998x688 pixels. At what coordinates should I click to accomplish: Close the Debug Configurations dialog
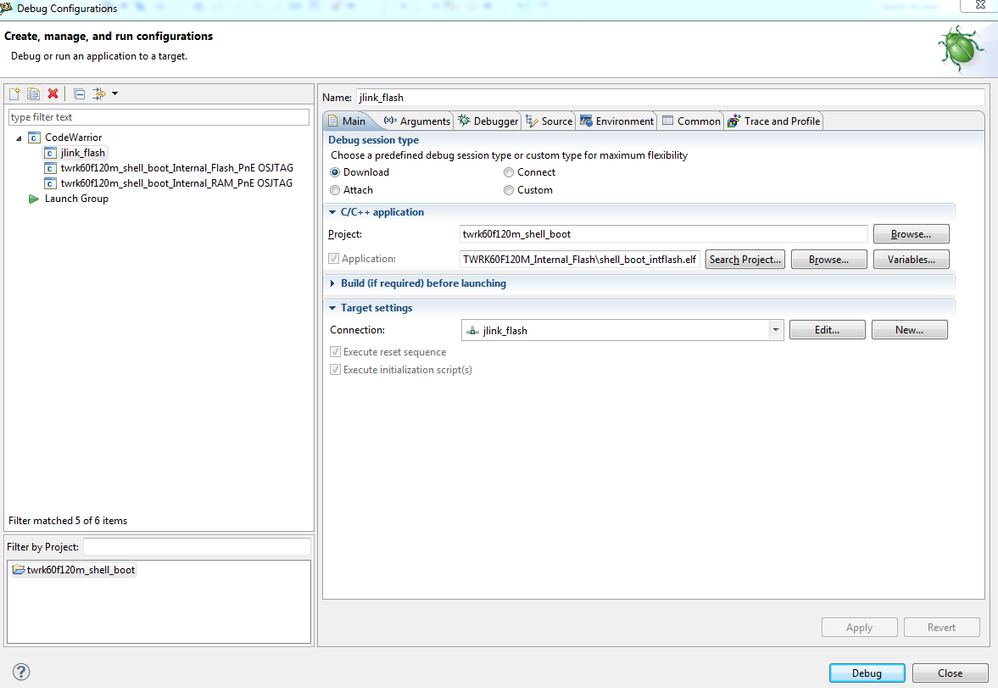[x=950, y=673]
